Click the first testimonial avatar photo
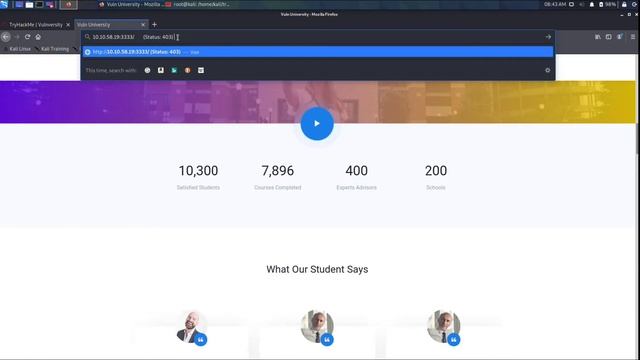Screen dimensions: 640x360 coord(190,326)
